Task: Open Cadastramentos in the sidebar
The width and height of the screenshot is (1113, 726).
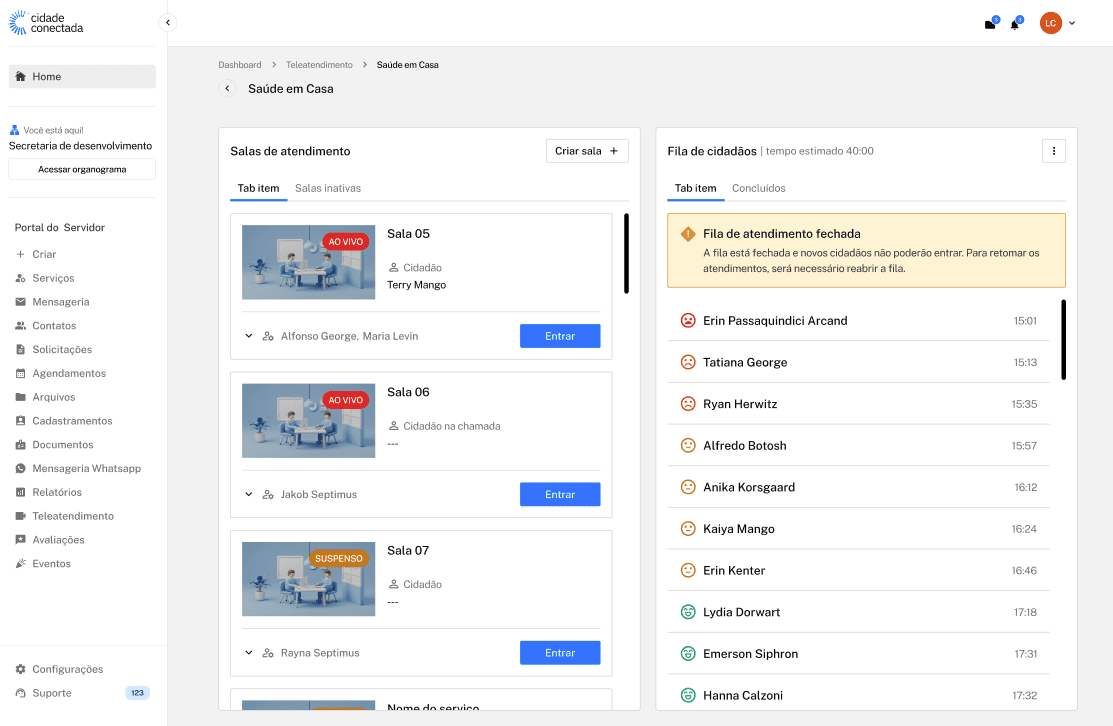Action: [x=64, y=421]
